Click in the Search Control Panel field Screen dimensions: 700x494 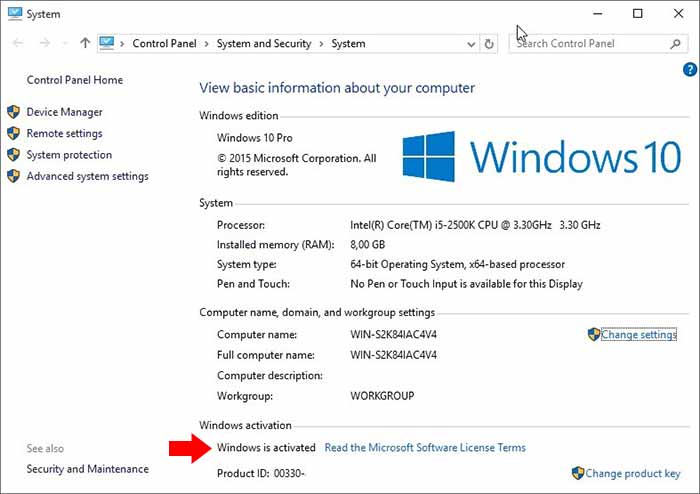tap(588, 44)
